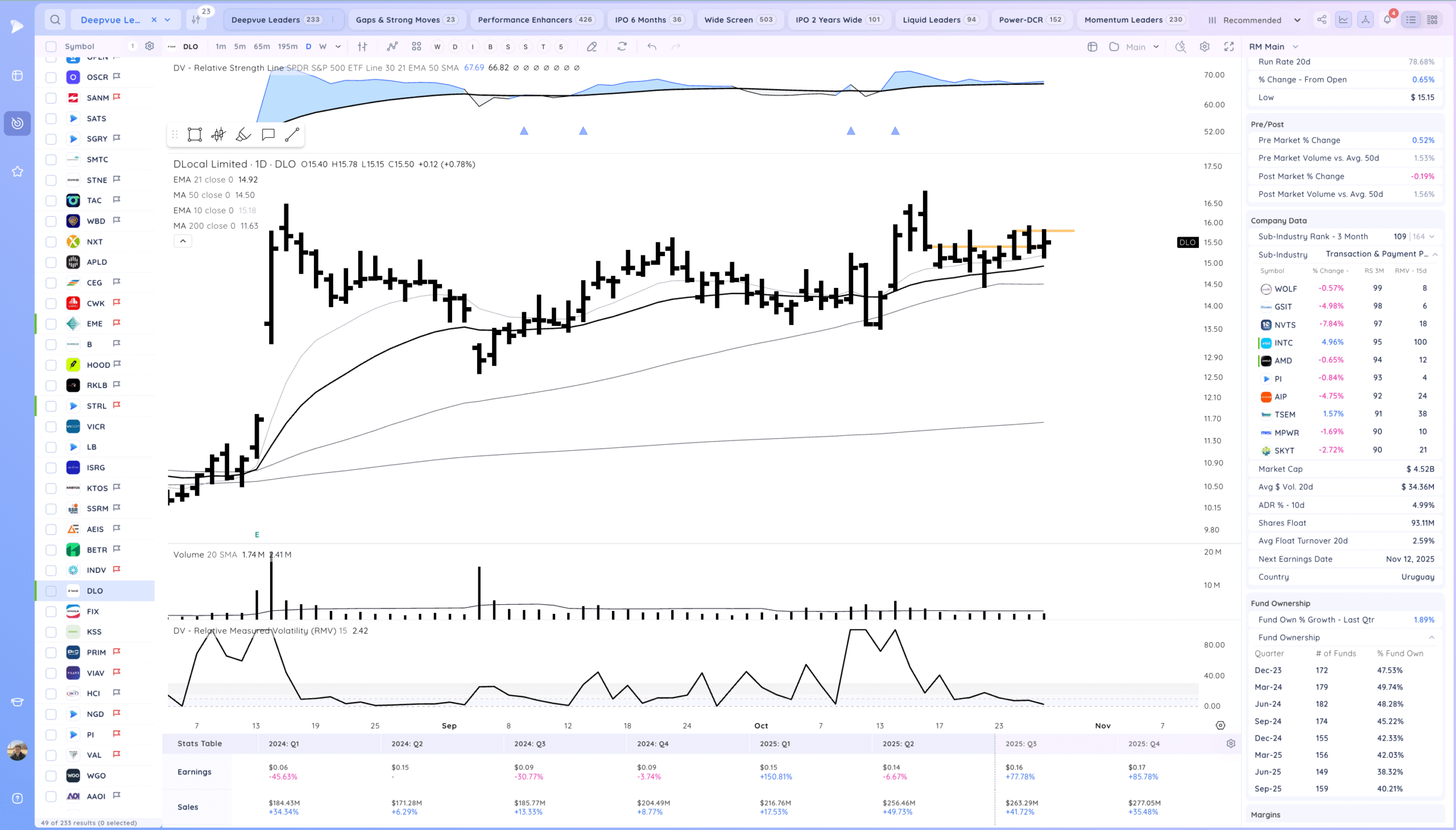
Task: Expand the RM Main panel dropdown
Action: pos(1295,47)
